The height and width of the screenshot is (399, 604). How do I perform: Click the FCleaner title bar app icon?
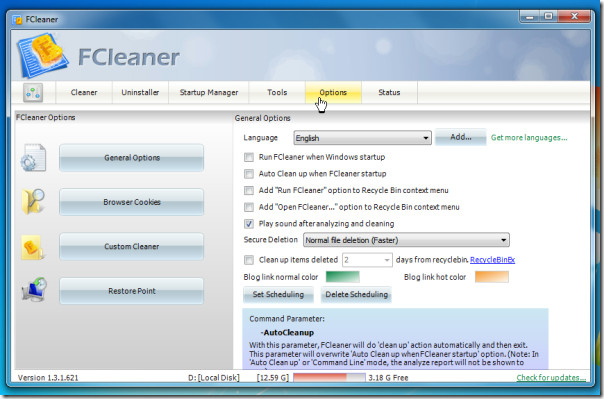[x=17, y=19]
